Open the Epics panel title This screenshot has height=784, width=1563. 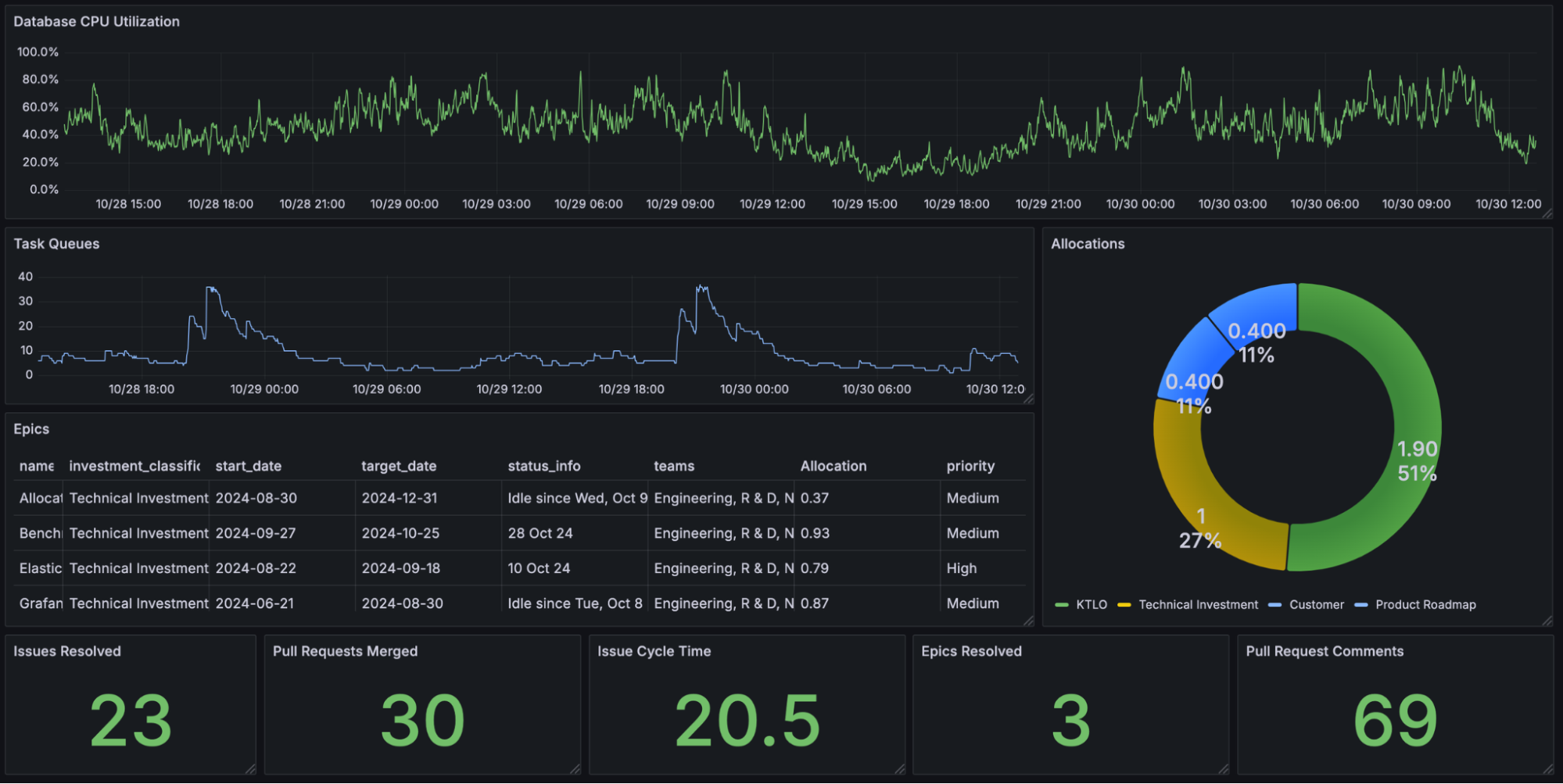point(31,429)
